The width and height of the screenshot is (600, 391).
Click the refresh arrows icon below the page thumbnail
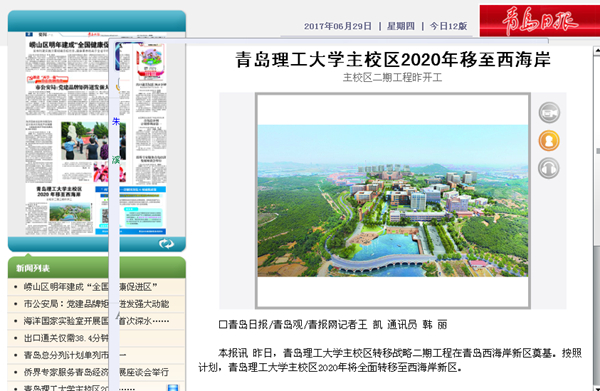[166, 244]
